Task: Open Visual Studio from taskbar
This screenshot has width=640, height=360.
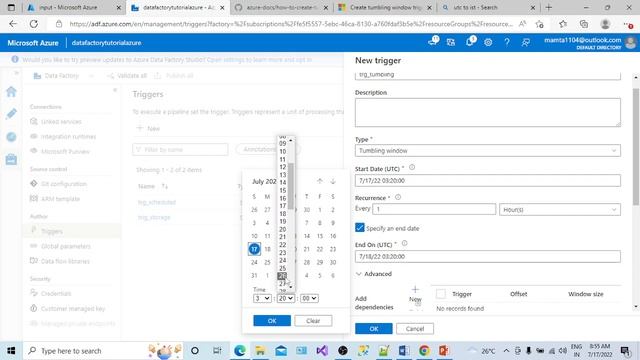Action: 322,351
